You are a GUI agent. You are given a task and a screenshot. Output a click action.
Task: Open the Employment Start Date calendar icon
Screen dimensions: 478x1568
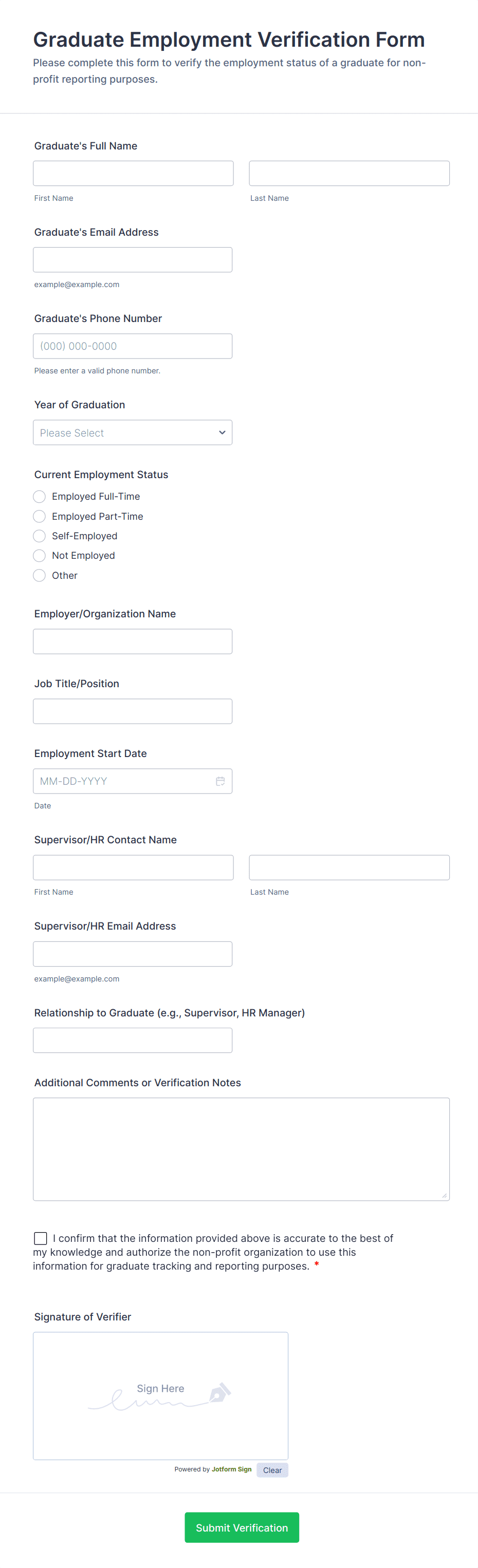220,781
